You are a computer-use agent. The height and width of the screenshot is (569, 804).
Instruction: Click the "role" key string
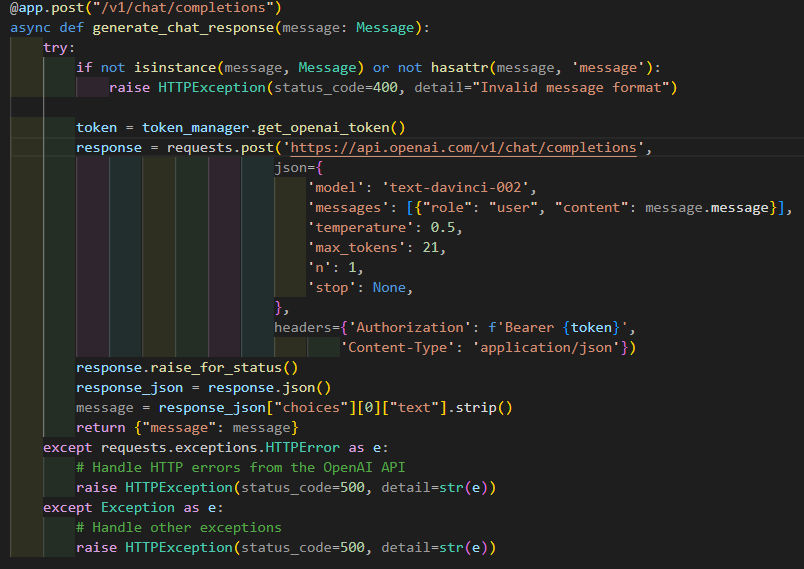(x=447, y=208)
